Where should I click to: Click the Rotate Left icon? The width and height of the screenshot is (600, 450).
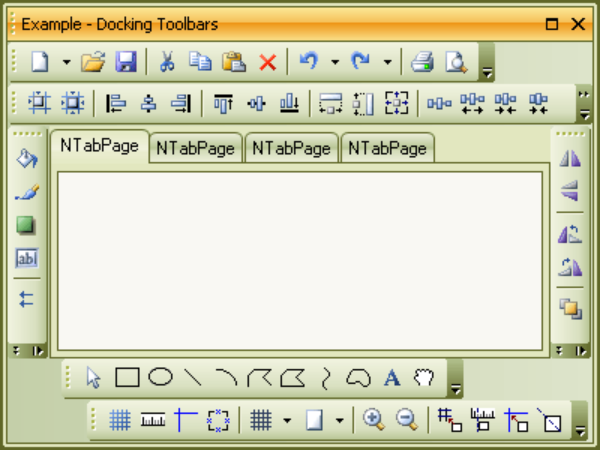pyautogui.click(x=570, y=234)
